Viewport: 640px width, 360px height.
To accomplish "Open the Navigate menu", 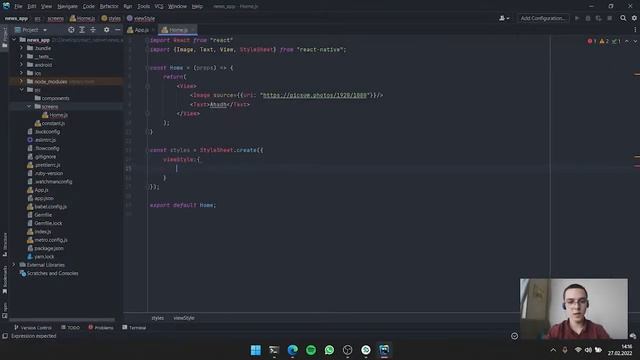I will point(67,6).
